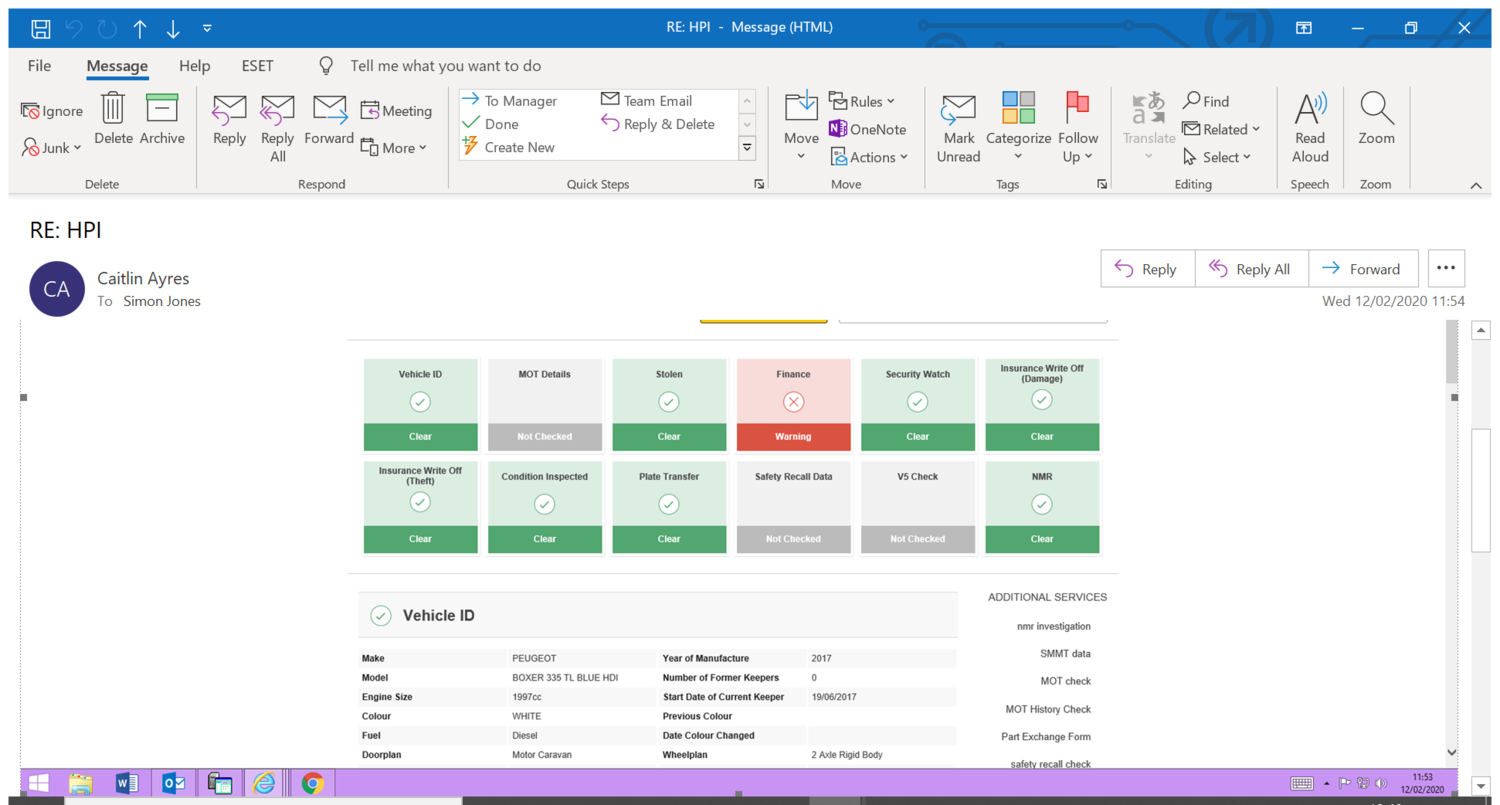The height and width of the screenshot is (805, 1500).
Task: Open the ESET ribbon tab
Action: pos(257,66)
